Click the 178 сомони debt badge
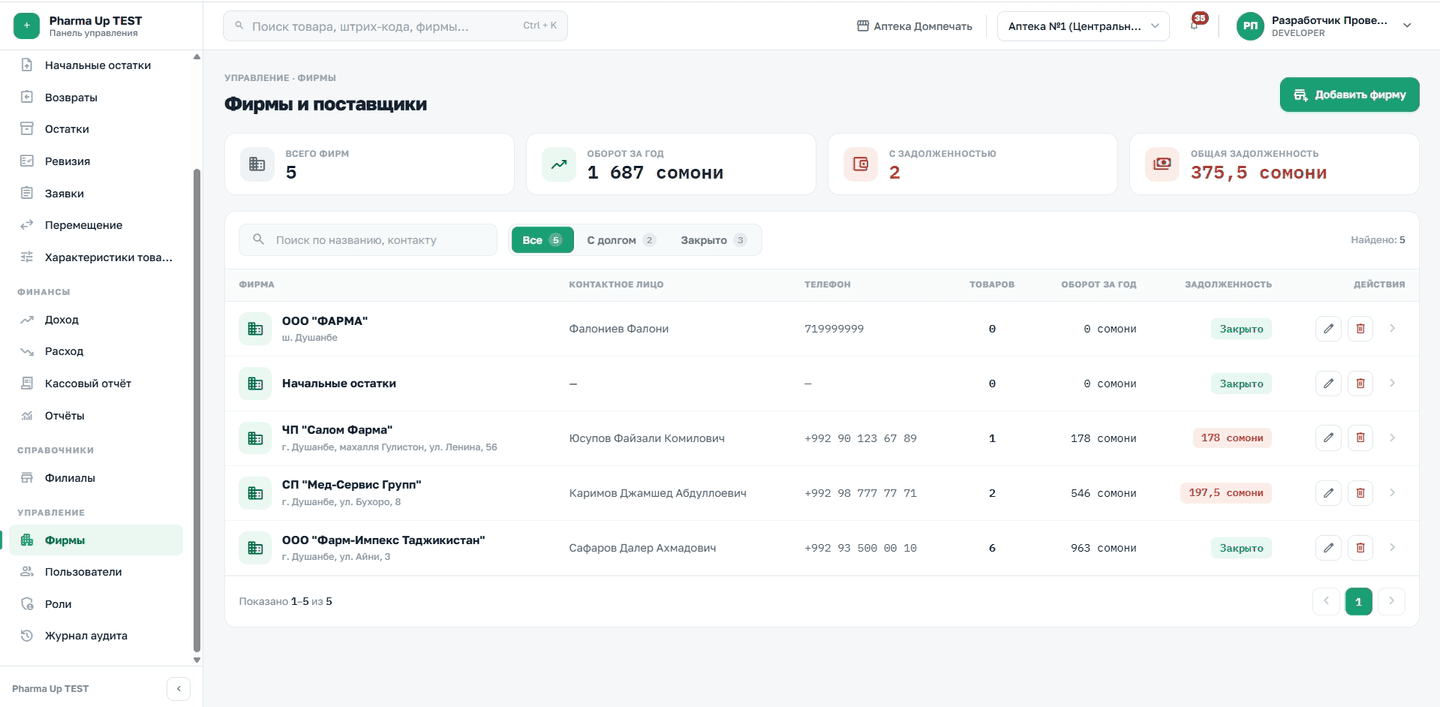Screen dimensions: 1440x707 click(1232, 438)
